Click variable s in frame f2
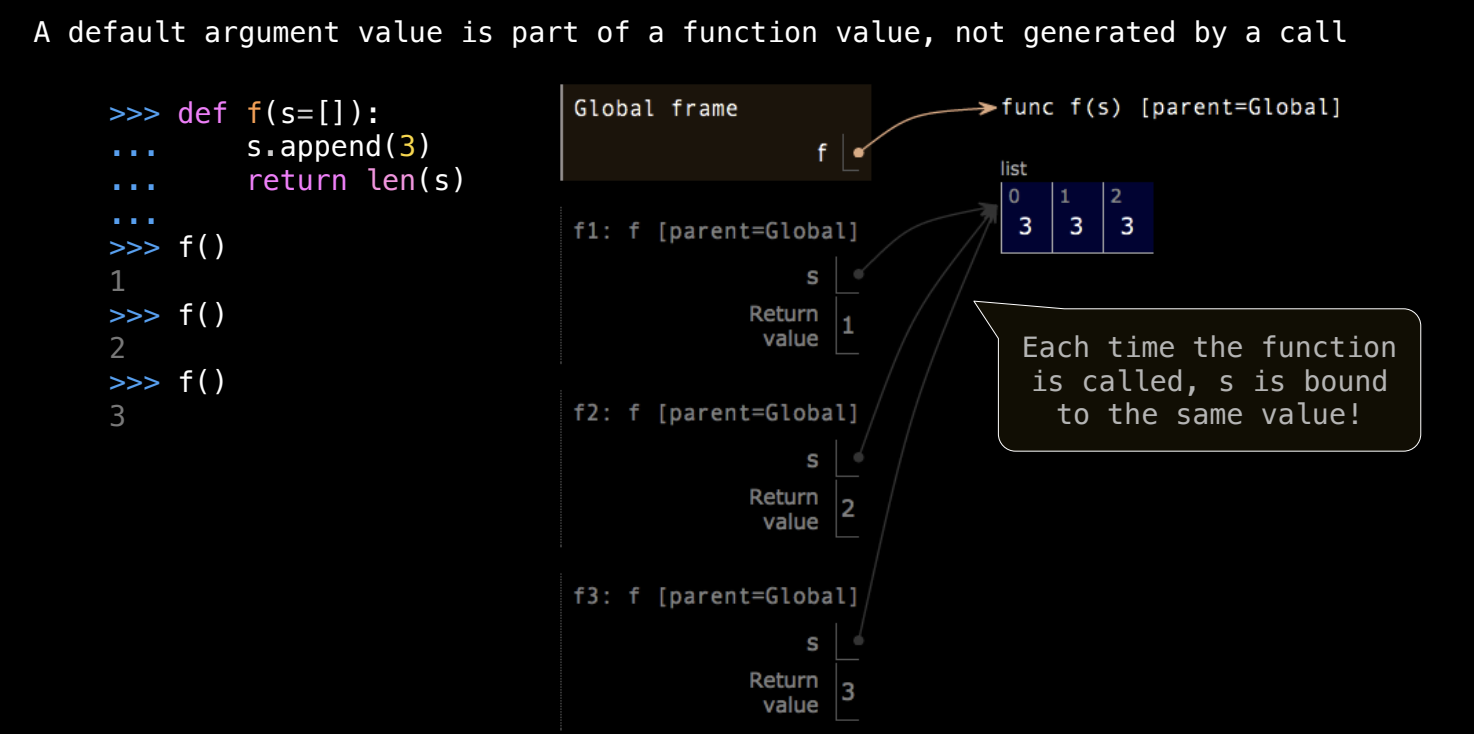This screenshot has height=734, width=1474. click(813, 461)
